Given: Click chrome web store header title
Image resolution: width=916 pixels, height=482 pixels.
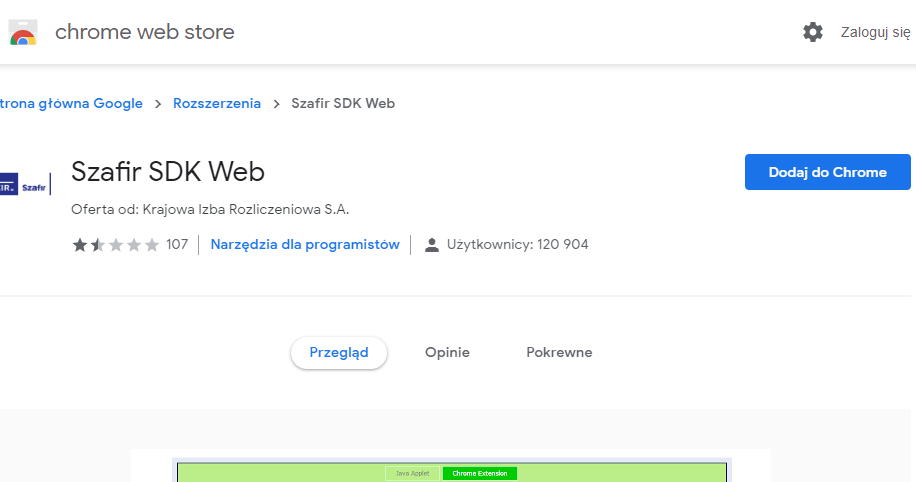Looking at the screenshot, I should (x=145, y=32).
